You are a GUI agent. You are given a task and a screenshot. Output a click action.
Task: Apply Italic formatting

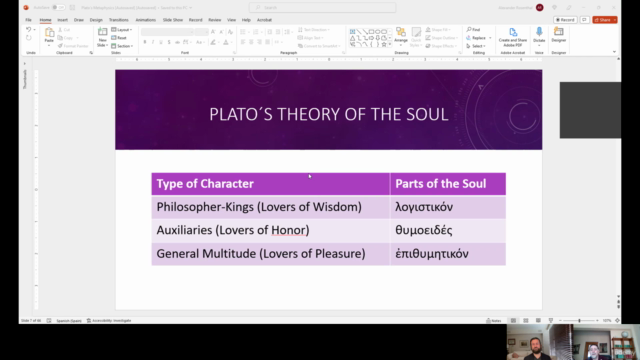pyautogui.click(x=153, y=42)
